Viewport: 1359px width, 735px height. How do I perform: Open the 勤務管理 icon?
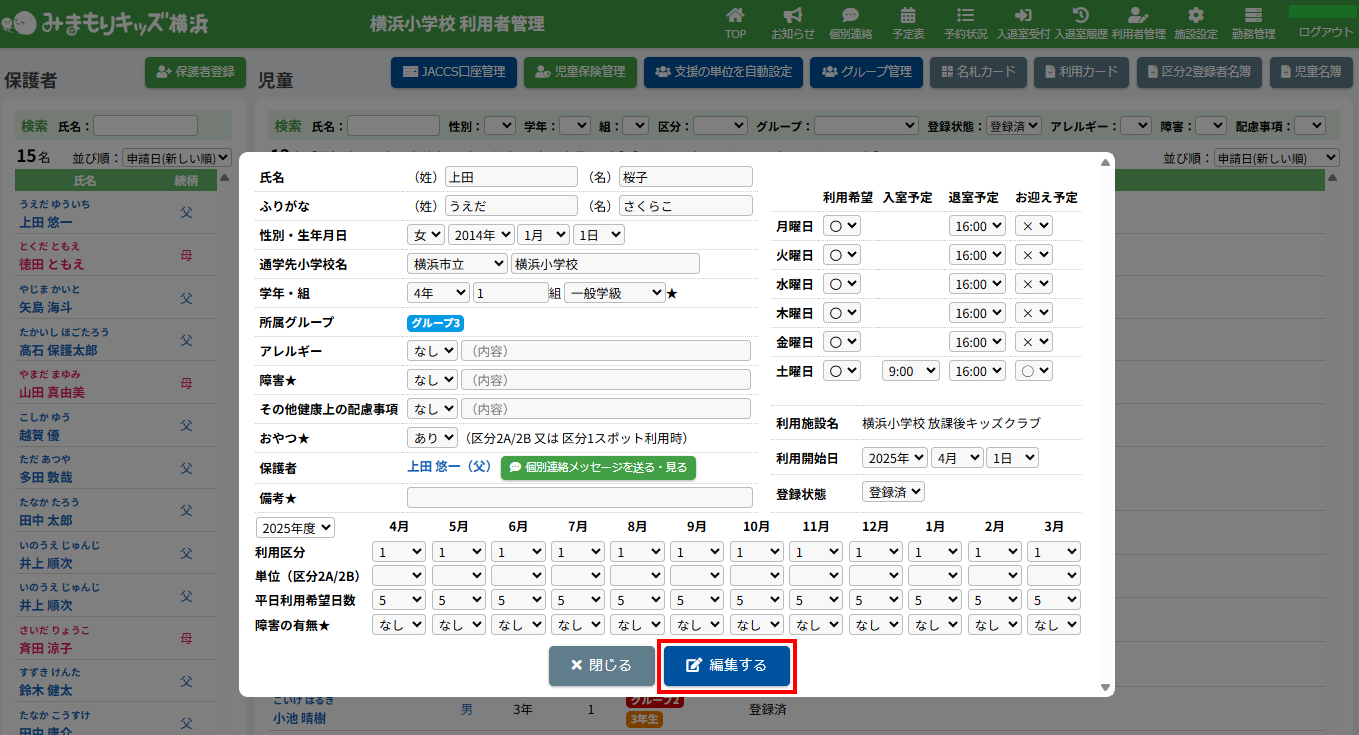click(1252, 17)
